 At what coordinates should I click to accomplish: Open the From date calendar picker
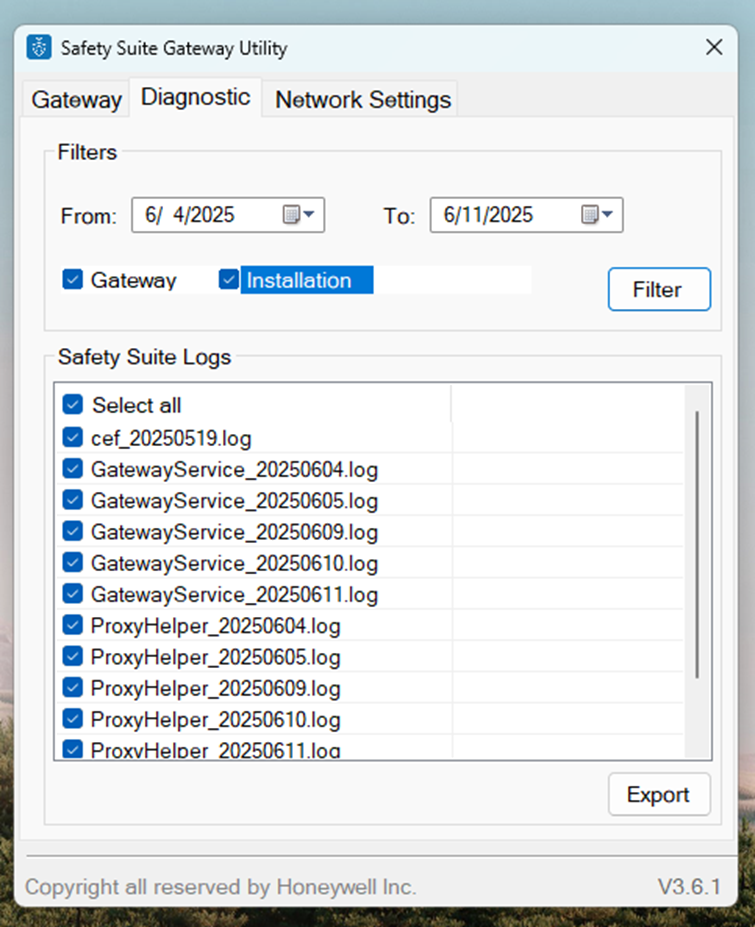click(299, 215)
